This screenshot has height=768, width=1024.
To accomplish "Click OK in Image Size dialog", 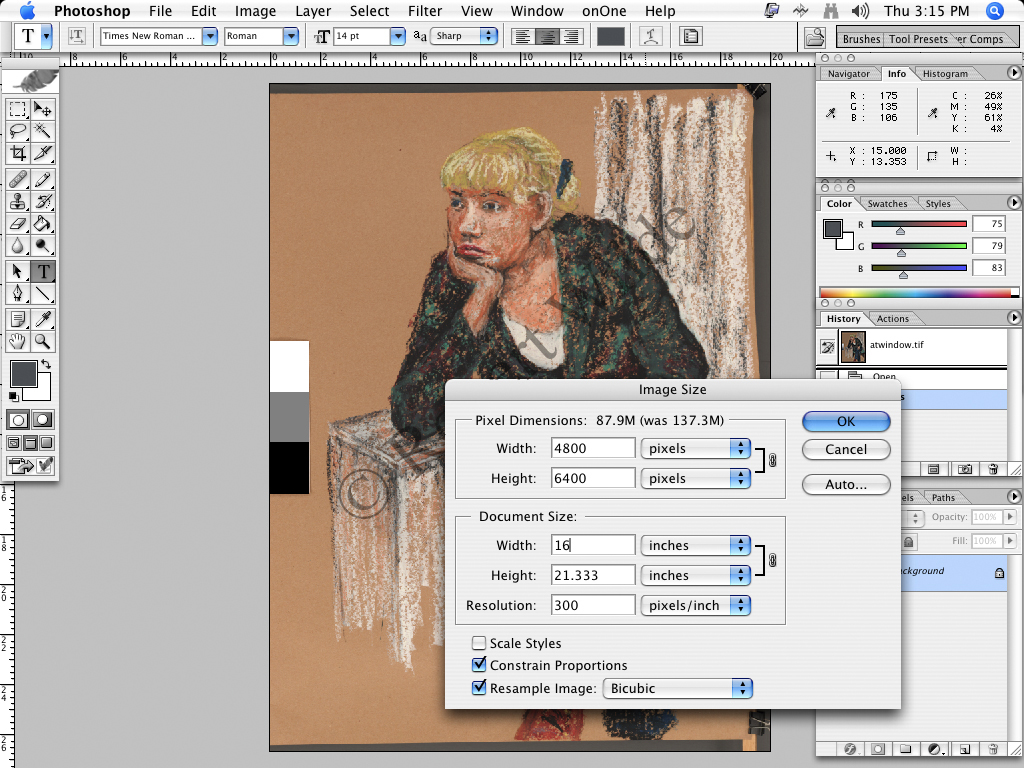I will point(846,421).
